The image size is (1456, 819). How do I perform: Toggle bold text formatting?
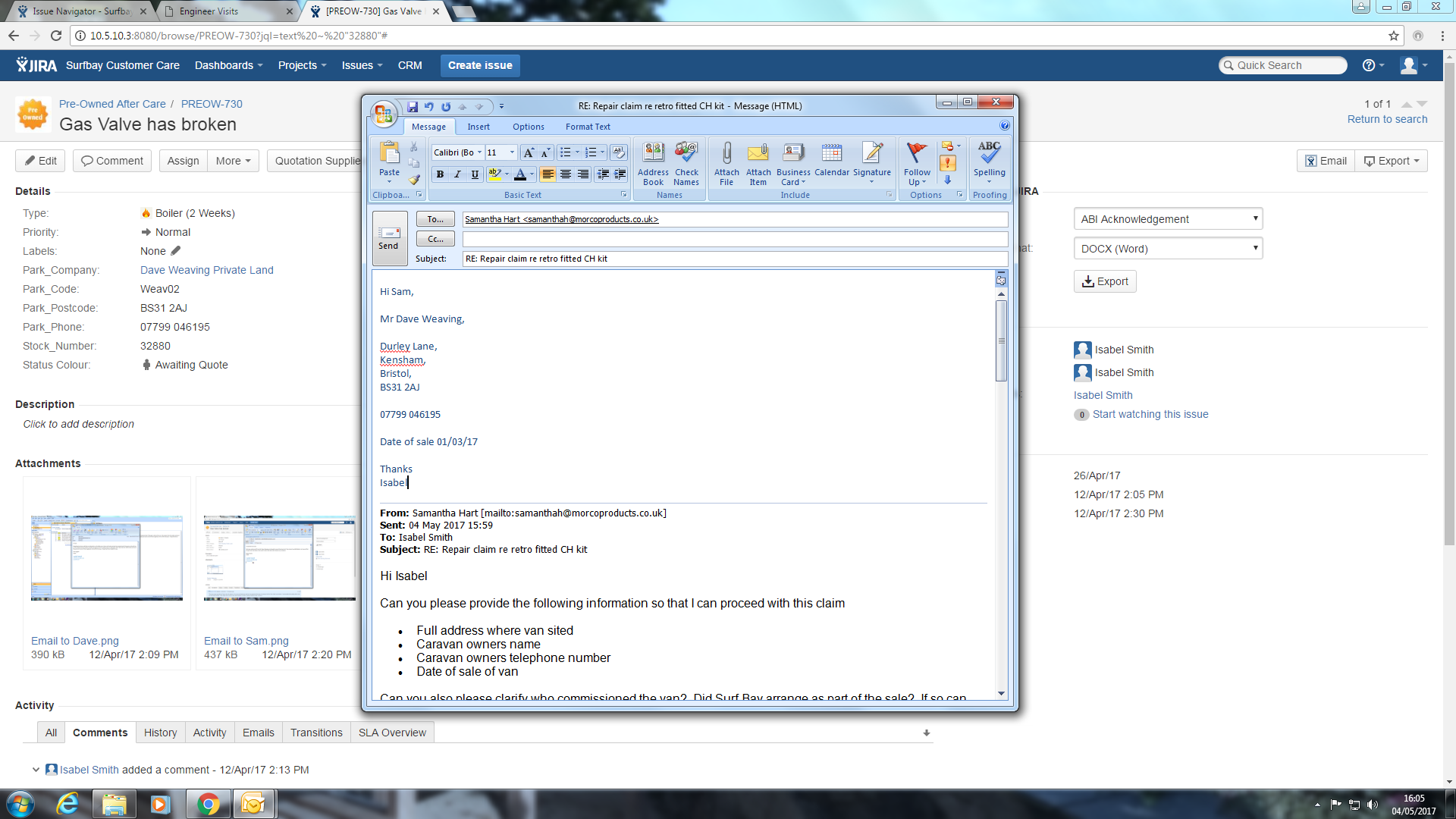(440, 174)
